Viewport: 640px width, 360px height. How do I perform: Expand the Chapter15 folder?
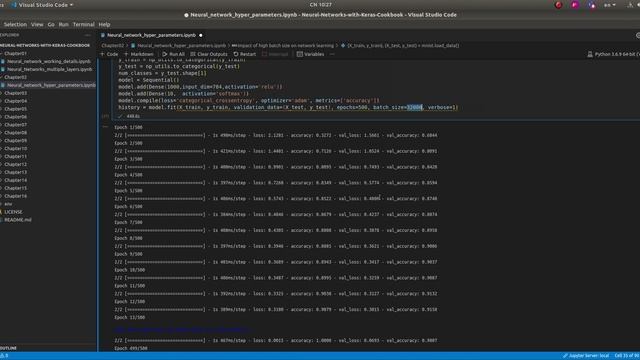[x=16, y=188]
